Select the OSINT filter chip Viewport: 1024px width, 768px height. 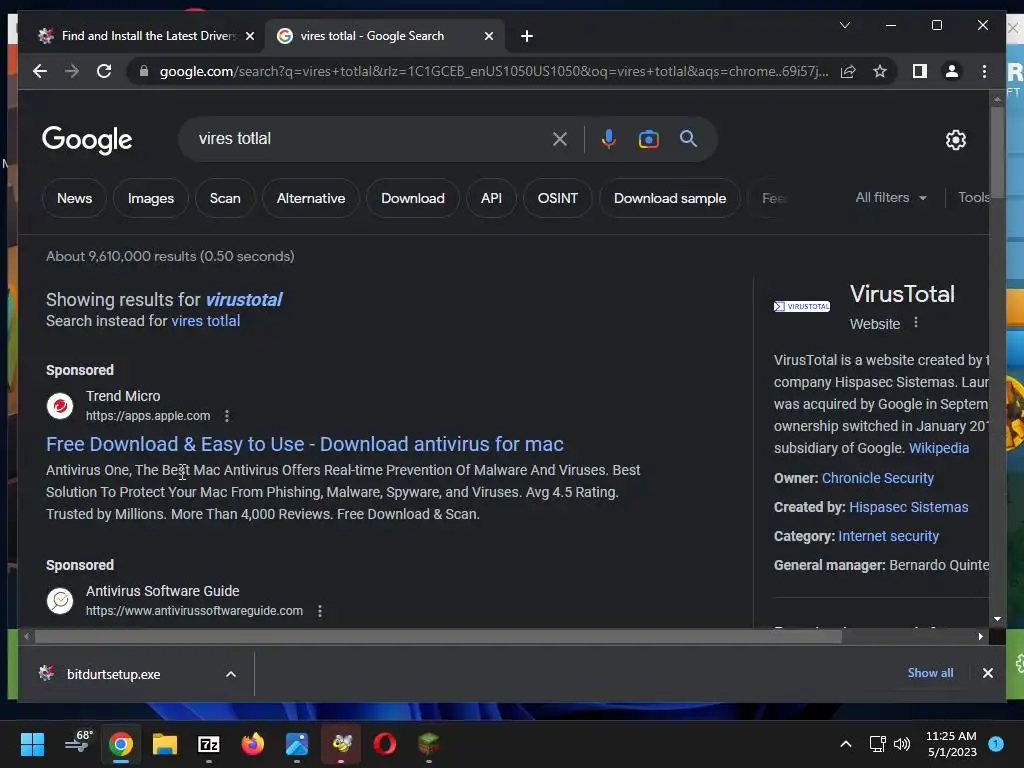558,198
